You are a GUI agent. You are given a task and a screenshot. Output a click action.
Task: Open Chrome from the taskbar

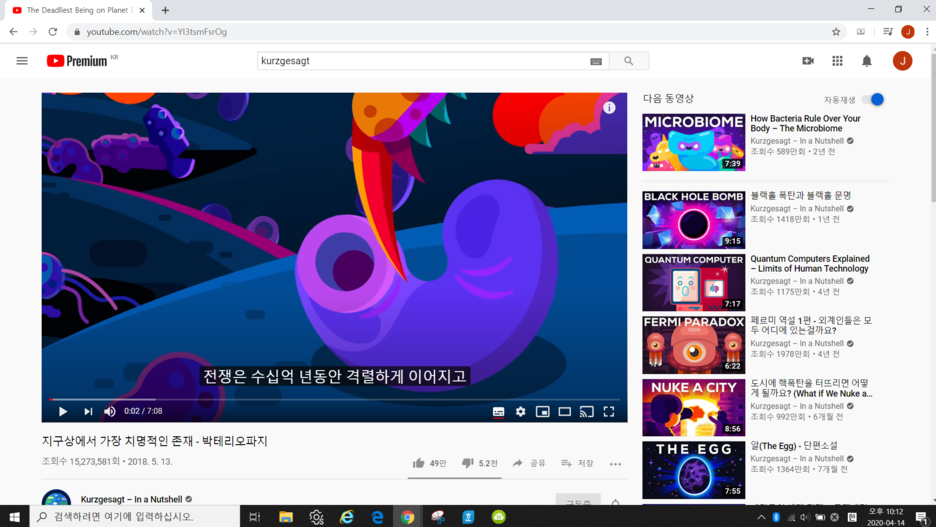(x=408, y=517)
